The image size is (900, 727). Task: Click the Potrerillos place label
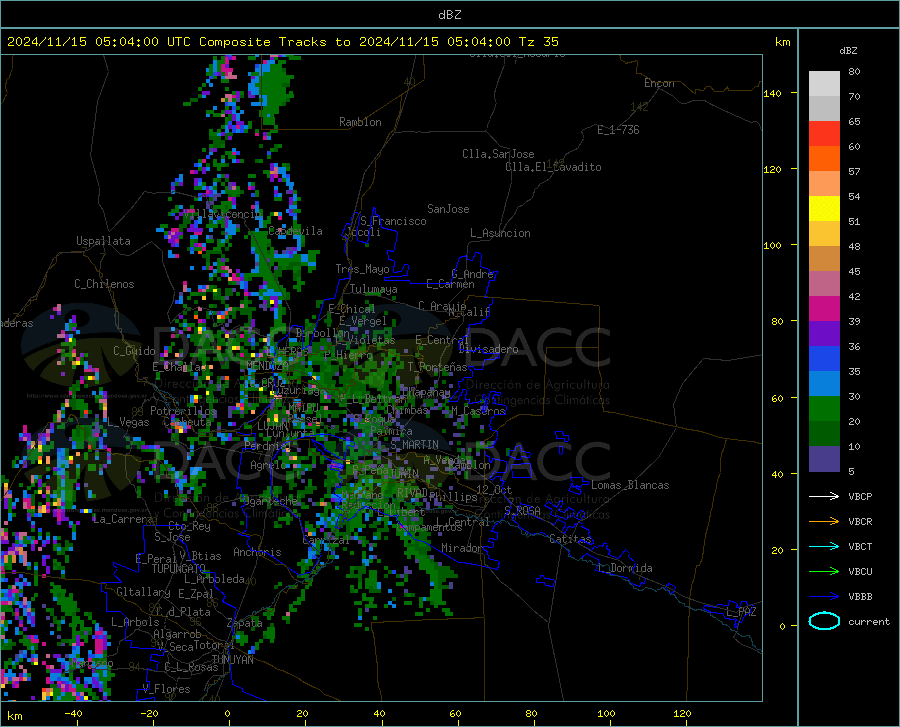pyautogui.click(x=183, y=411)
